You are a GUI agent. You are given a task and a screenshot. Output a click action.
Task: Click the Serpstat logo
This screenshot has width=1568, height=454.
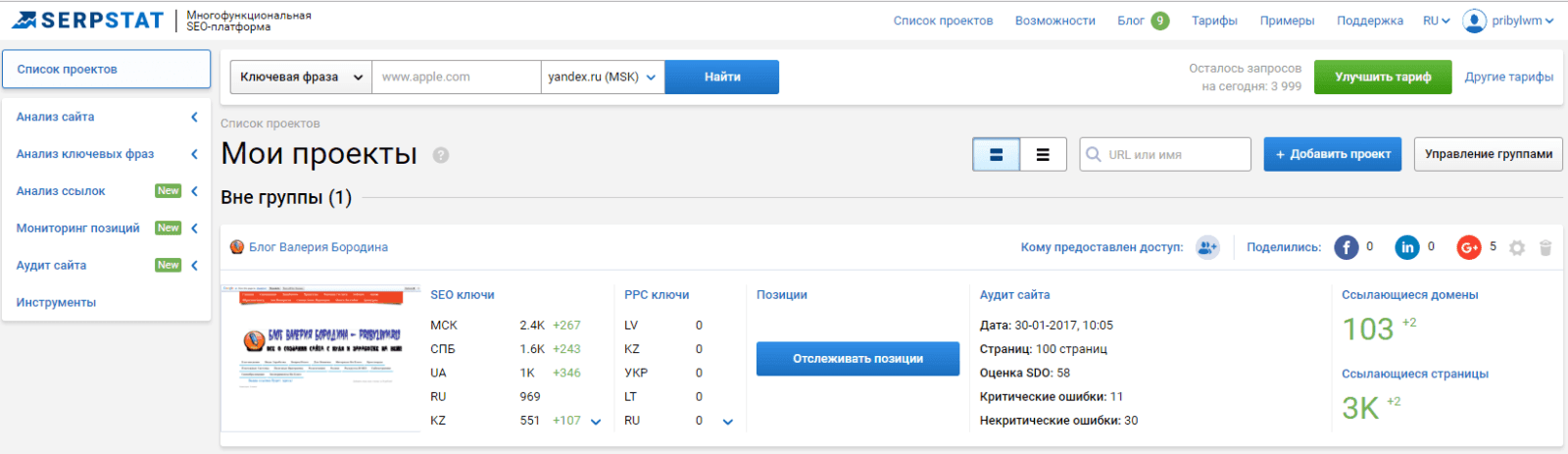(x=88, y=20)
